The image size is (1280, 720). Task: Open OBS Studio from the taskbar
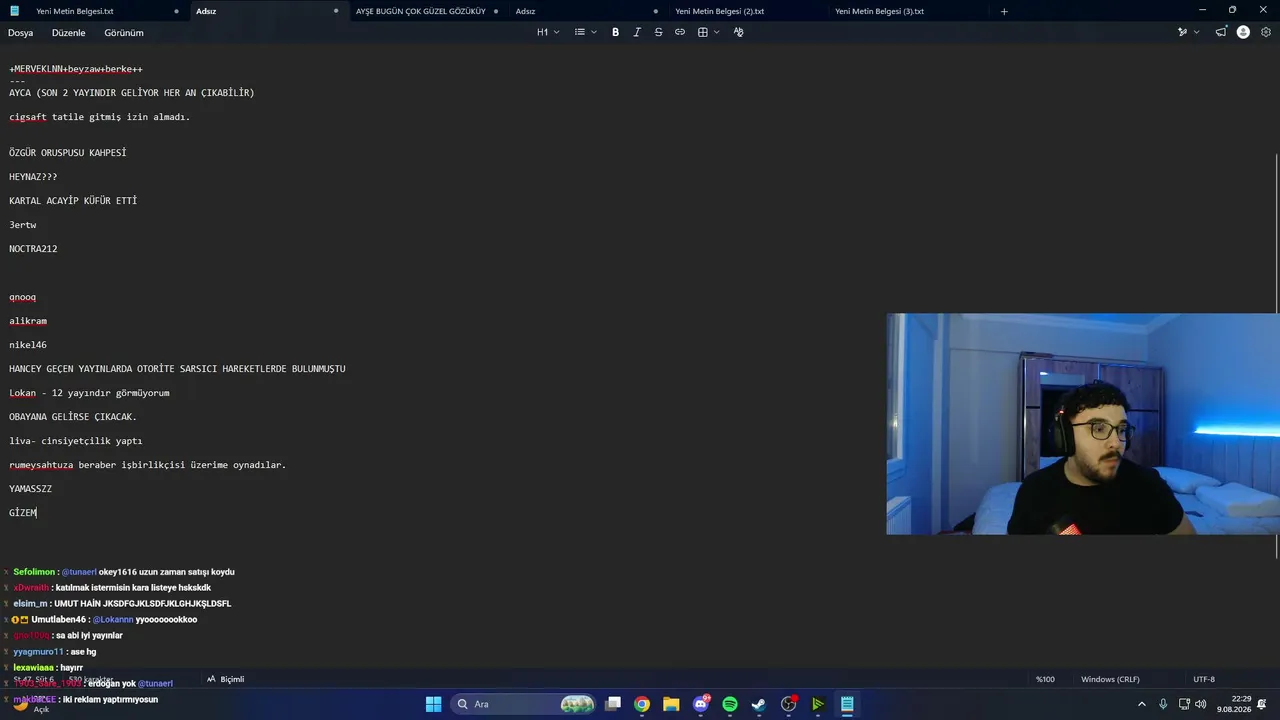pyautogui.click(x=789, y=704)
